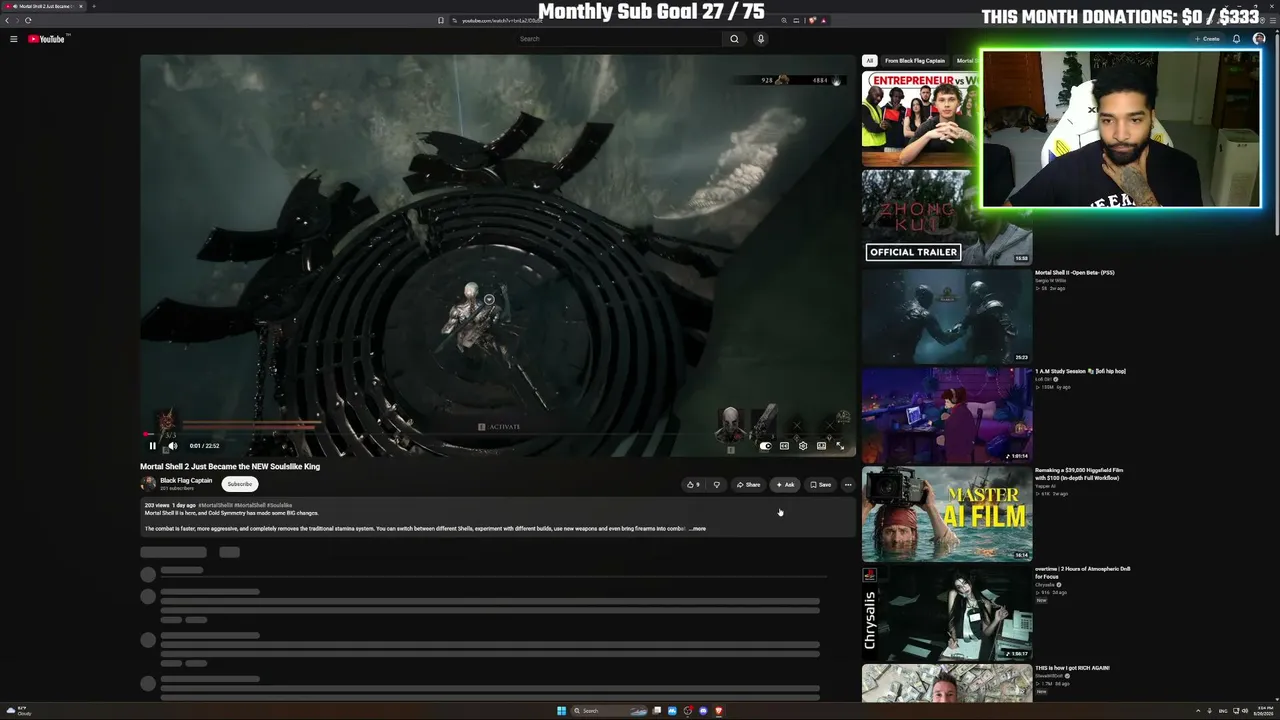This screenshot has width=1280, height=720.
Task: Enter fullscreen on the video
Action: [x=840, y=446]
